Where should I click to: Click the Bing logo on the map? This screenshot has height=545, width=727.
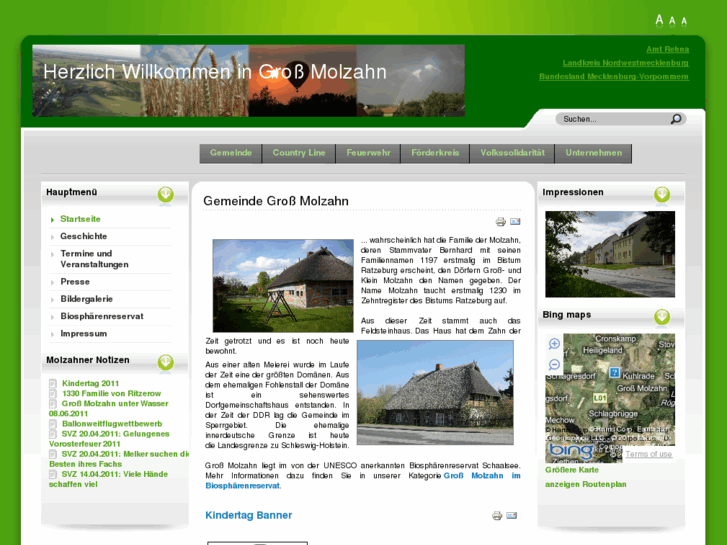pyautogui.click(x=571, y=450)
